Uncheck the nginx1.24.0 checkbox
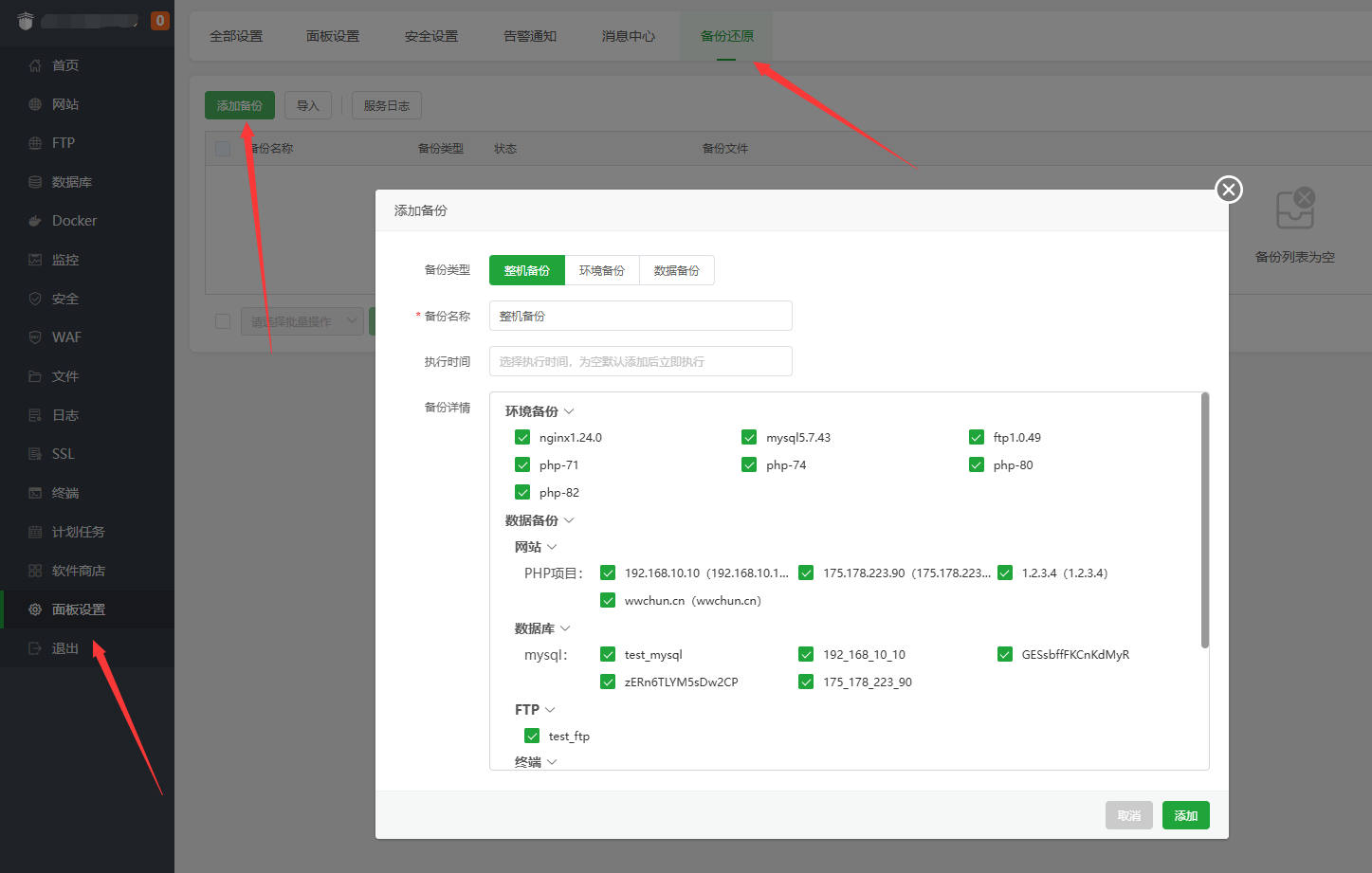The width and height of the screenshot is (1372, 873). click(x=522, y=437)
